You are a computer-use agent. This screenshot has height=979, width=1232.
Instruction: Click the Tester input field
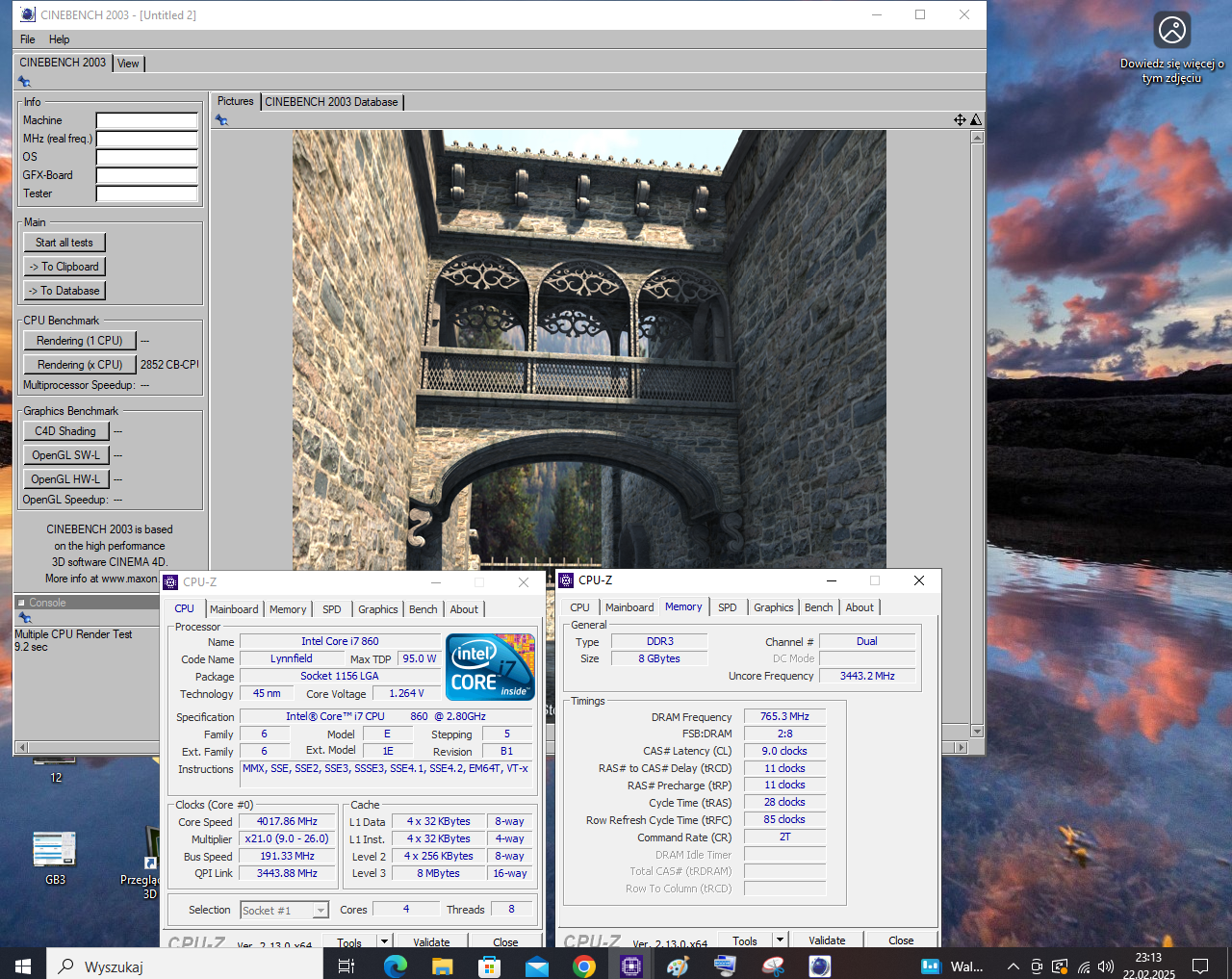click(147, 193)
